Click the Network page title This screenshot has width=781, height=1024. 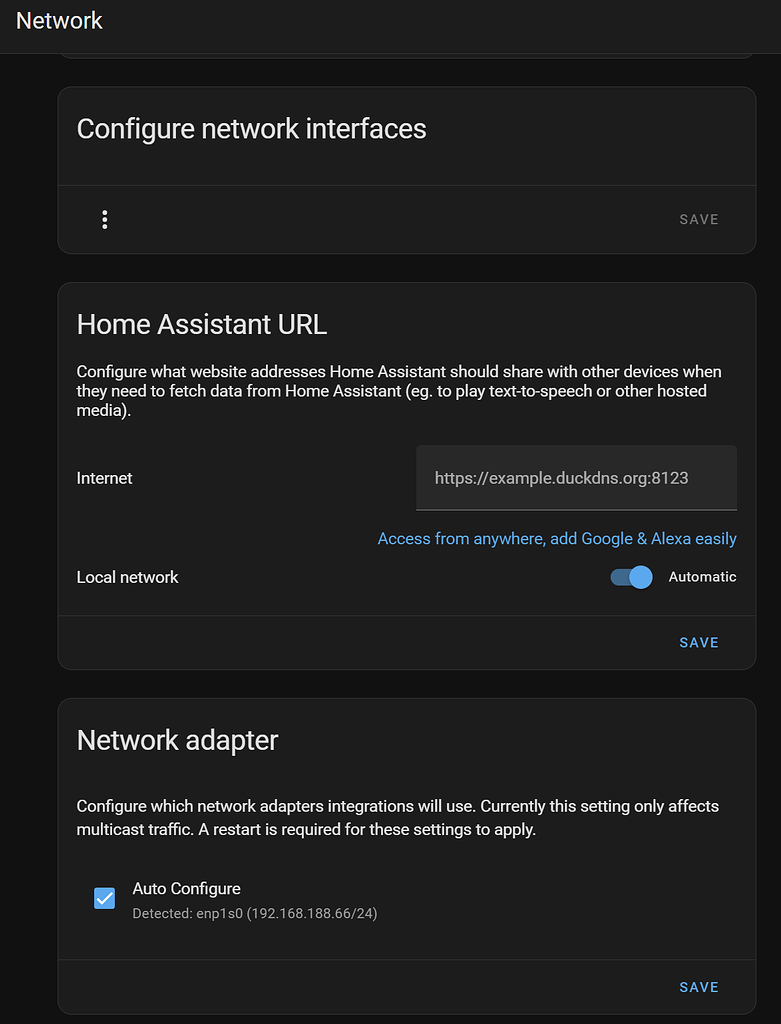(59, 20)
